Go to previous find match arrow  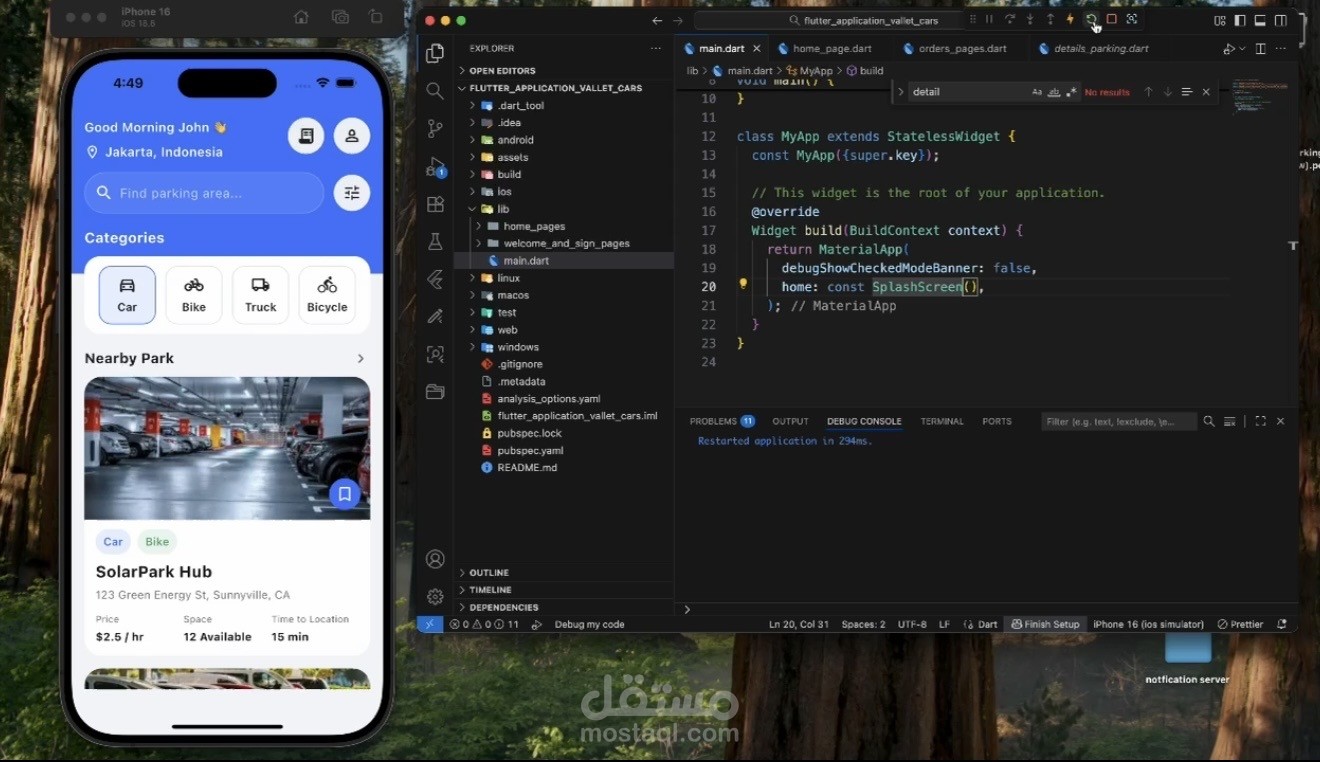[x=1148, y=92]
